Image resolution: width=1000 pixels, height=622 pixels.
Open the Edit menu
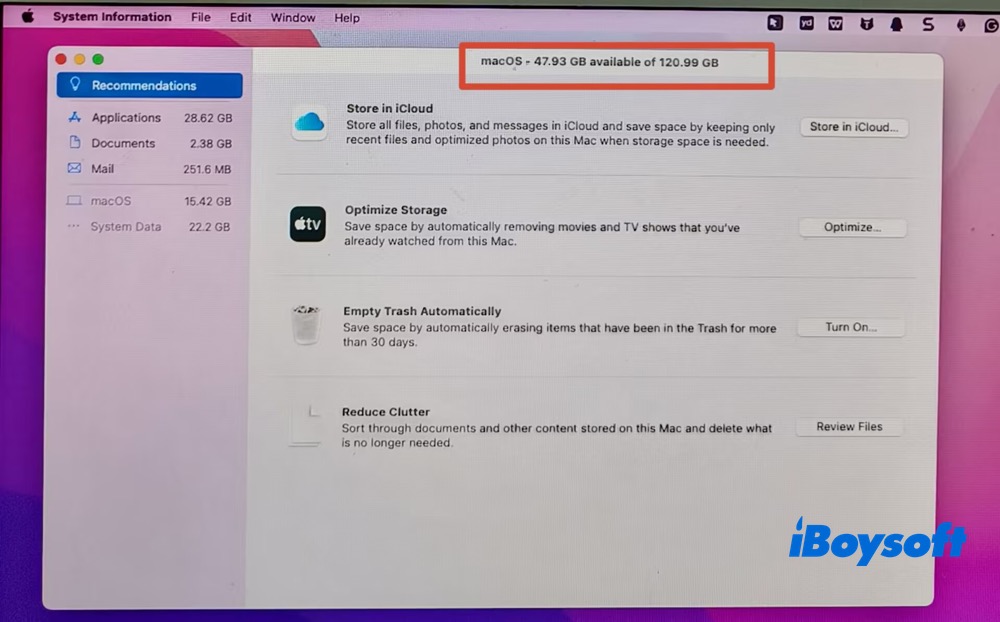tap(240, 18)
